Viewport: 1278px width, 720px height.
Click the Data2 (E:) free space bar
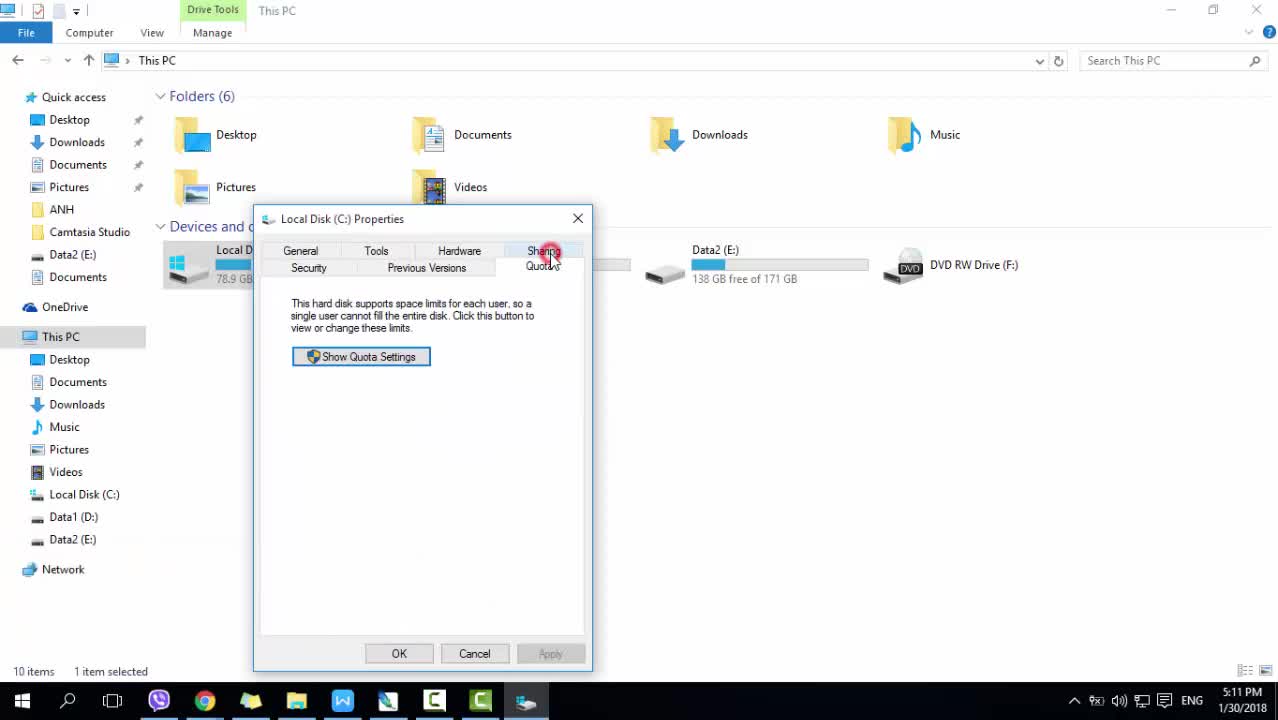pyautogui.click(x=780, y=265)
